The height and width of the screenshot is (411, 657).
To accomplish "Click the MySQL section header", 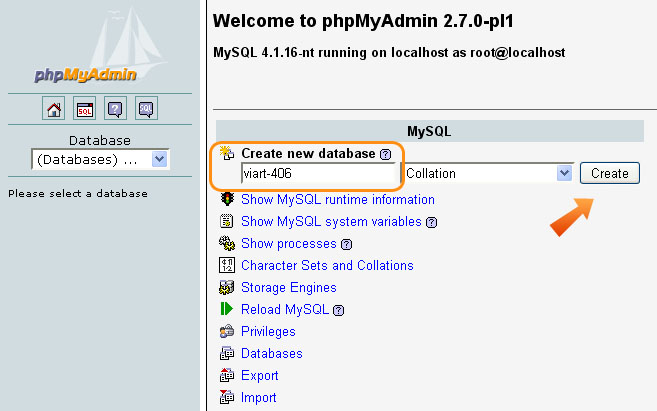I will (429, 131).
